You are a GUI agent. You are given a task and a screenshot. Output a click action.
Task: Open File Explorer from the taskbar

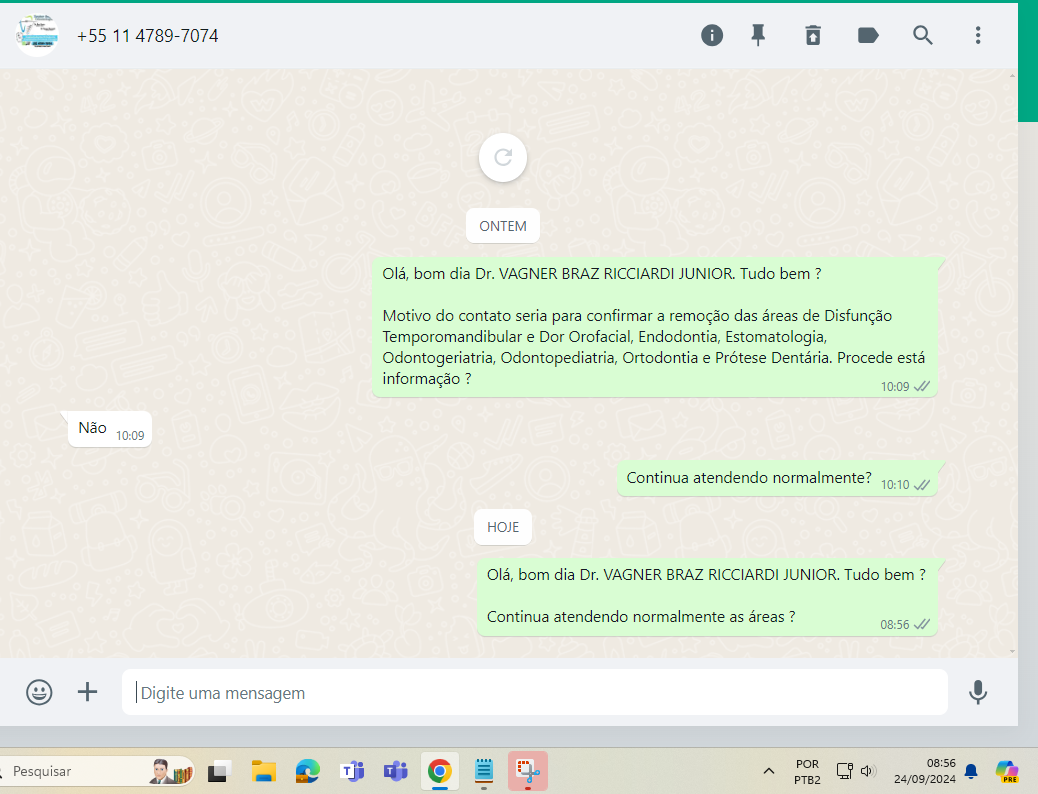pos(263,771)
